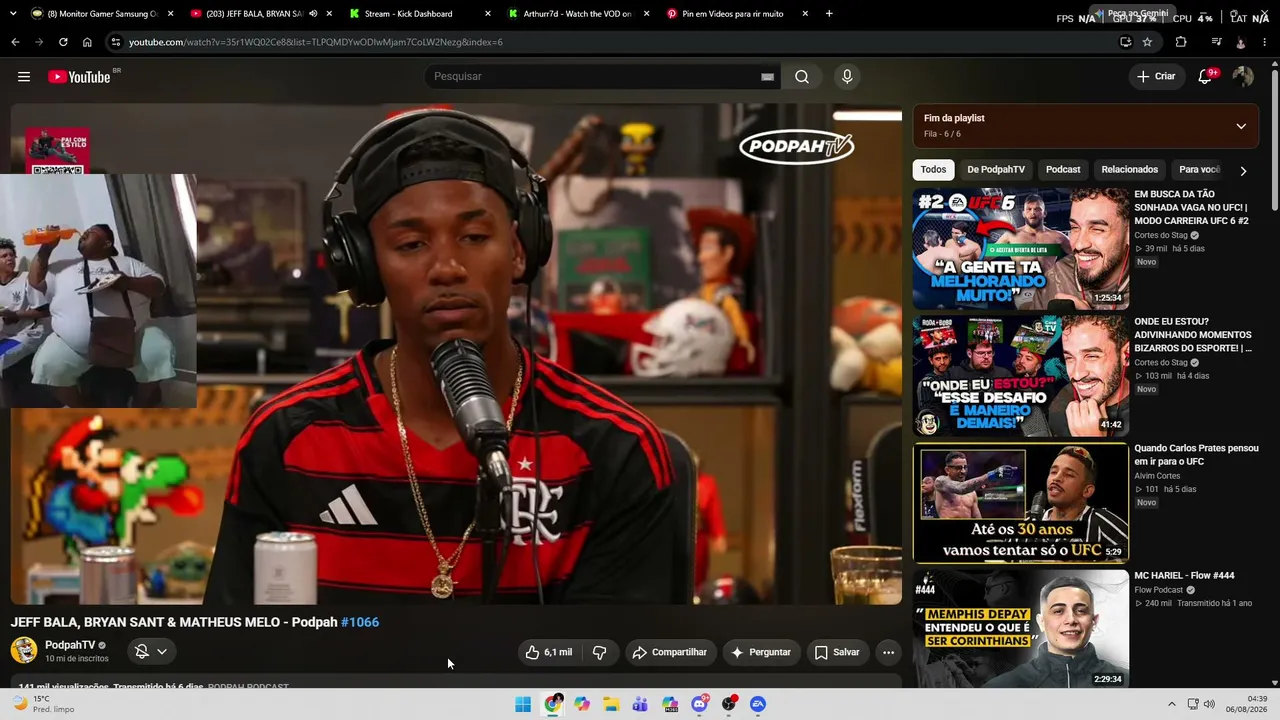
Task: Open the install or cast icon in address bar
Action: pos(1126,42)
